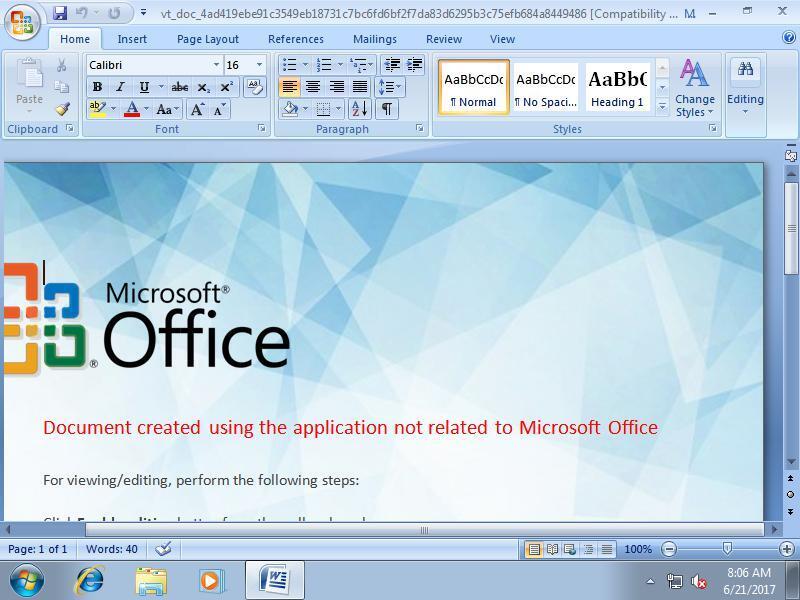Open Line Spacing options
The image size is (800, 600).
coord(389,87)
